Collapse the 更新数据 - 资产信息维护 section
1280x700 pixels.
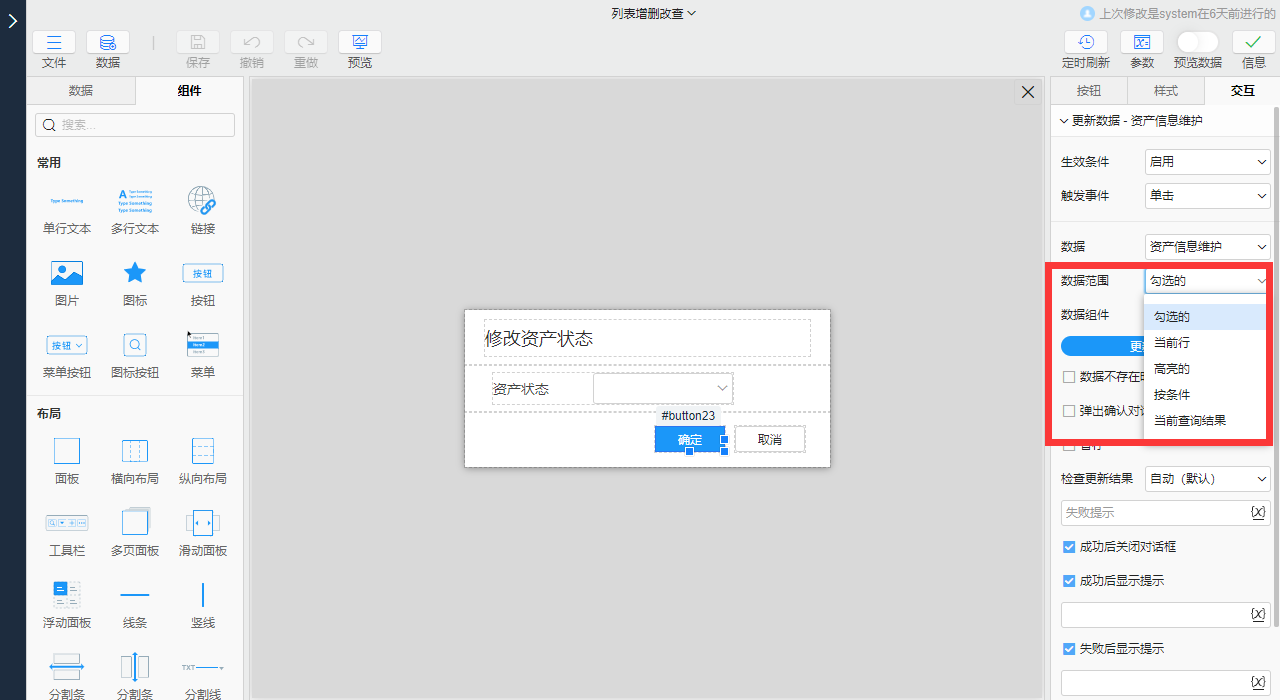point(1064,121)
